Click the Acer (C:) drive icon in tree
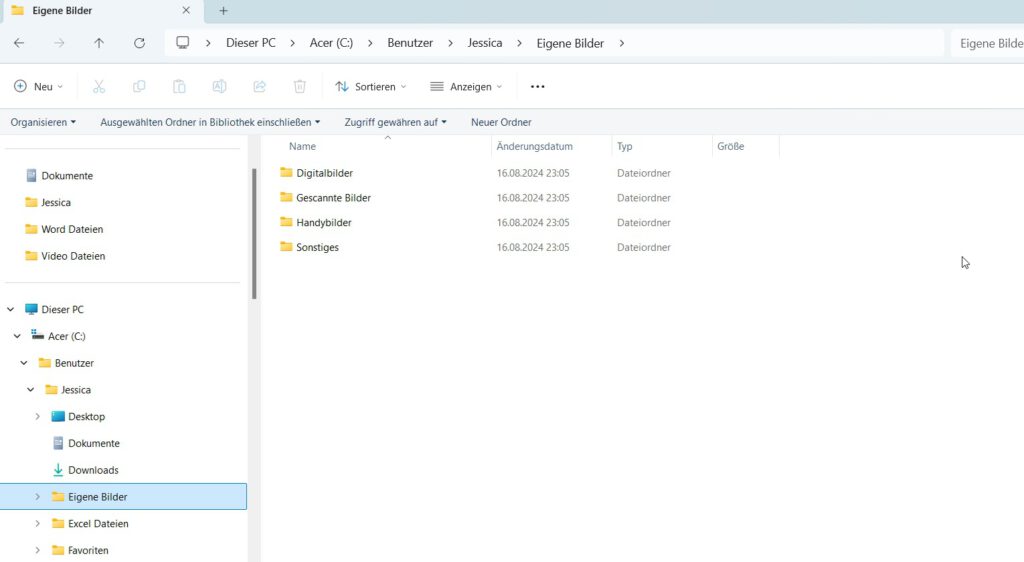The image size is (1024, 562). click(x=38, y=336)
